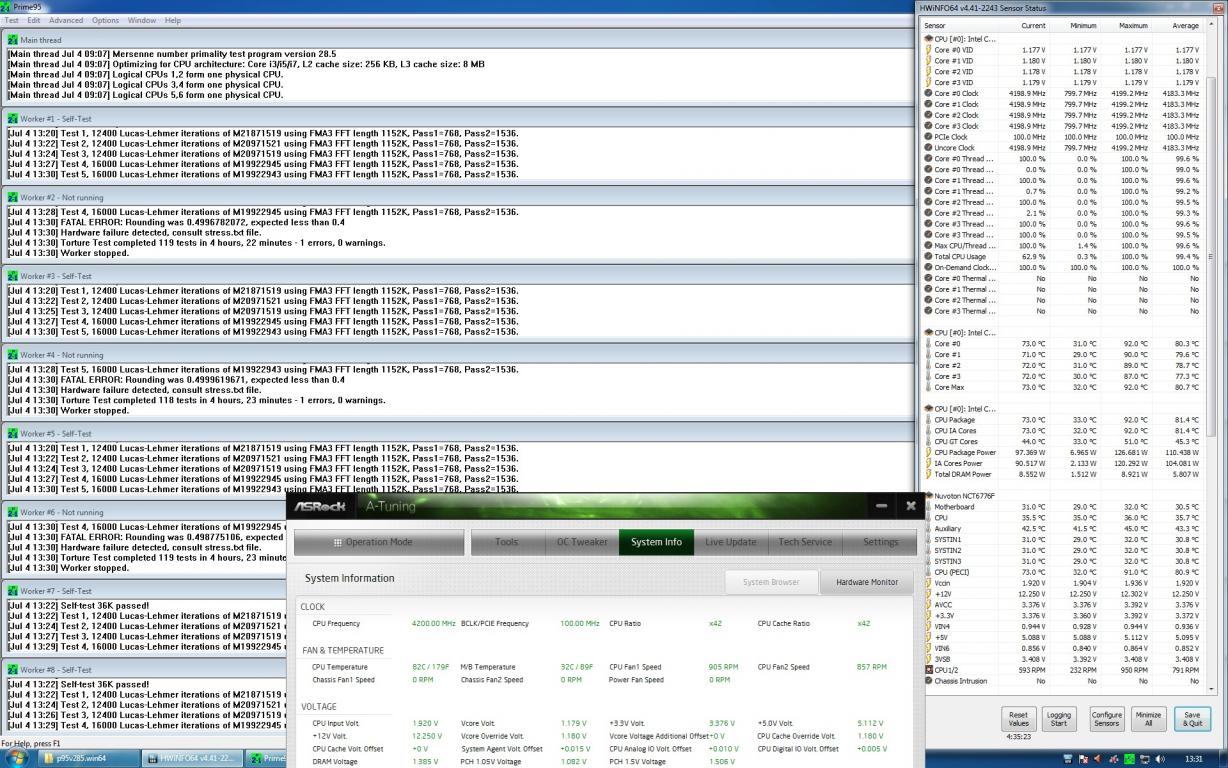
Task: Select the System Info tab in A-Tuning
Action: click(x=656, y=542)
